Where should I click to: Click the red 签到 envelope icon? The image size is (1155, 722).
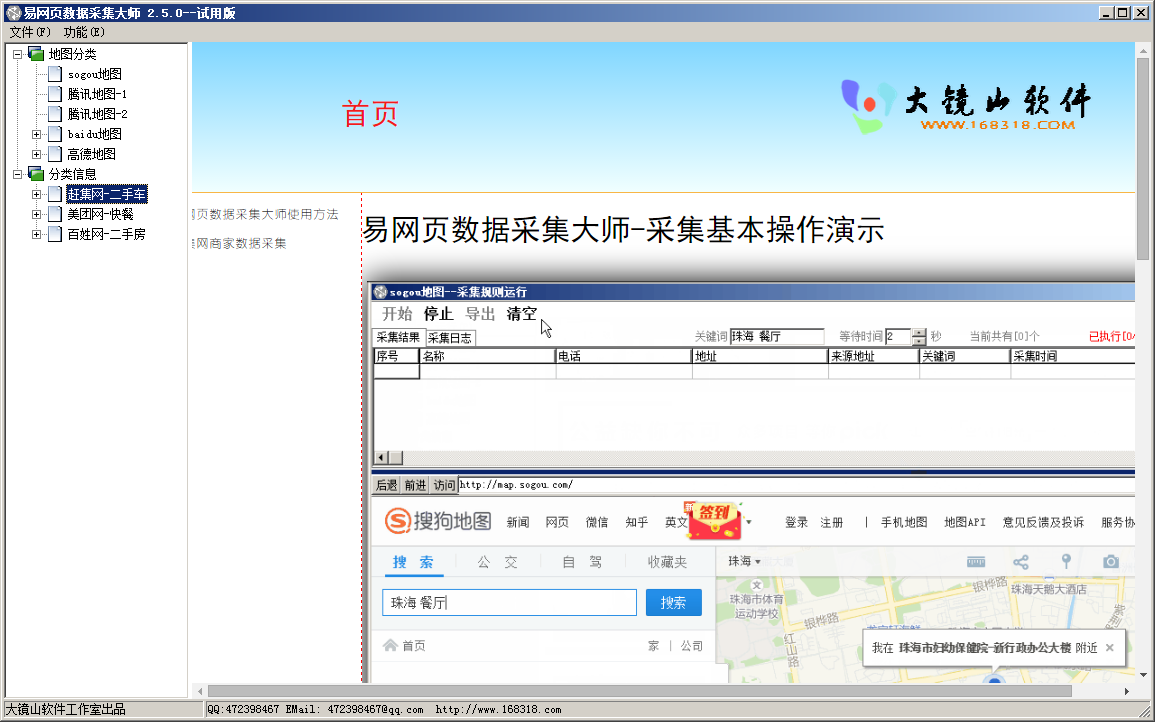[713, 519]
